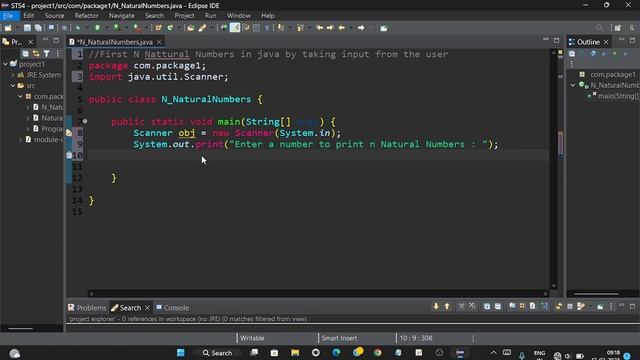Click the Previous Annotation toolbar icon
Screen dimensions: 640x360
[x=300, y=28]
